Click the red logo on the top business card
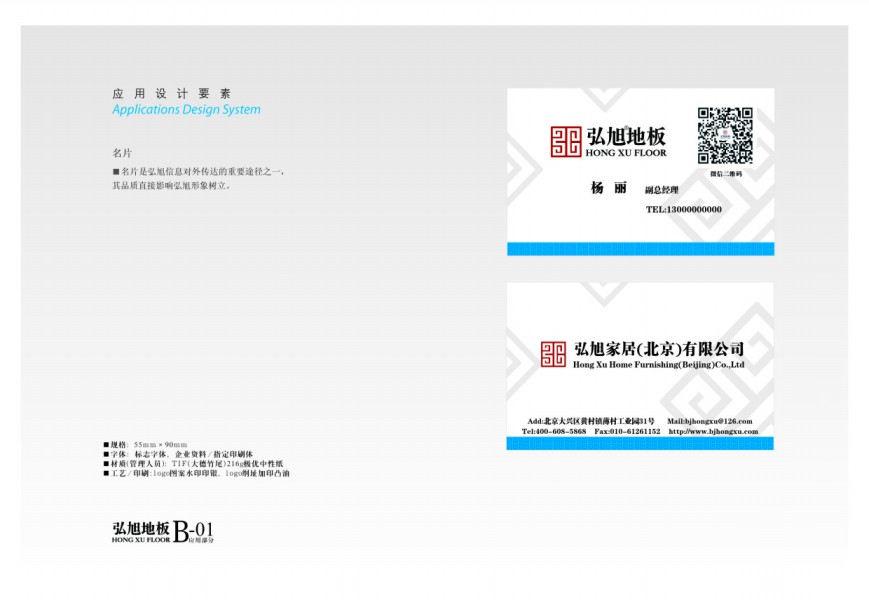Screen dimensions: 869x600 tap(565, 141)
